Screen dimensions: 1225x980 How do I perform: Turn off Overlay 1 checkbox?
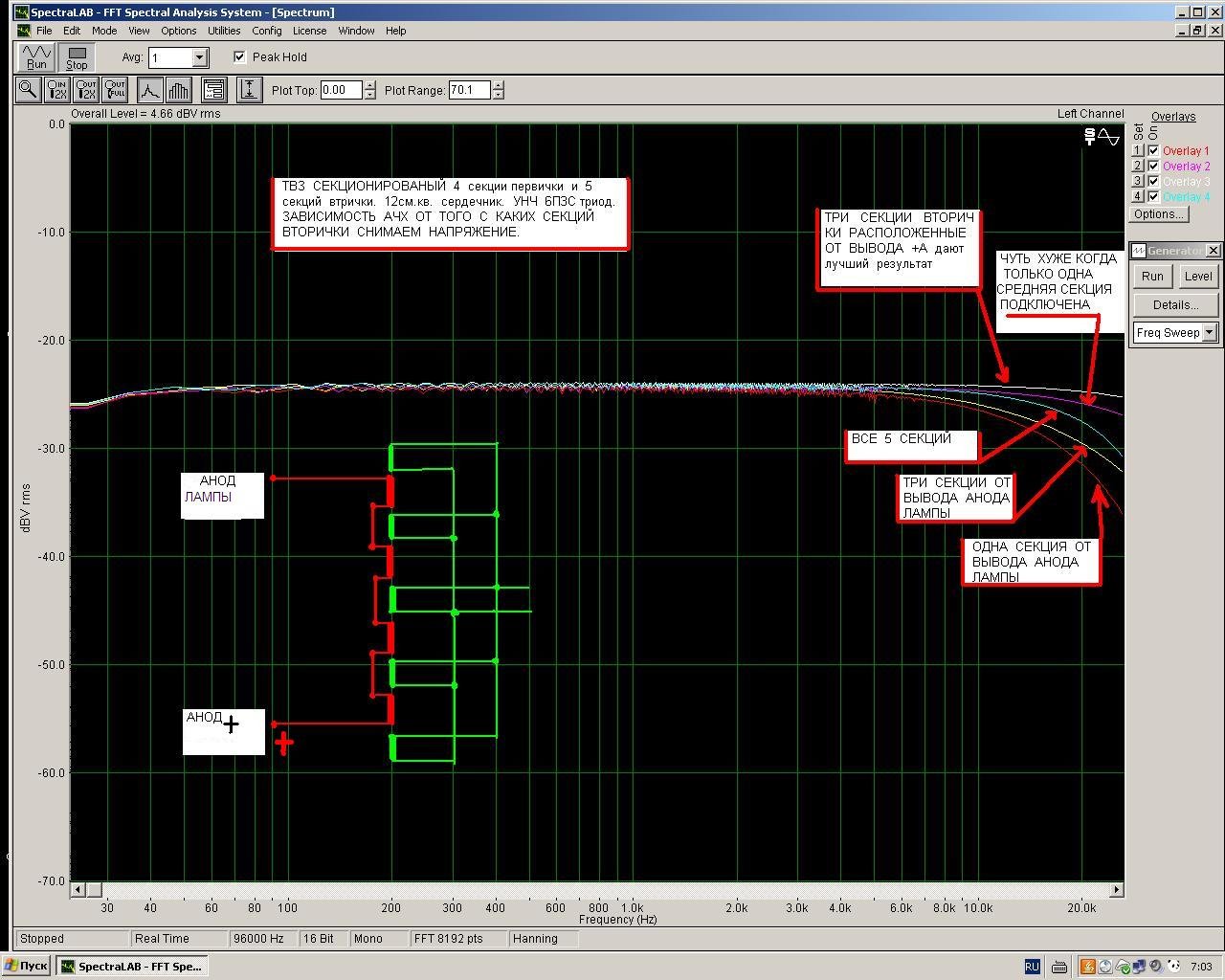(1154, 151)
